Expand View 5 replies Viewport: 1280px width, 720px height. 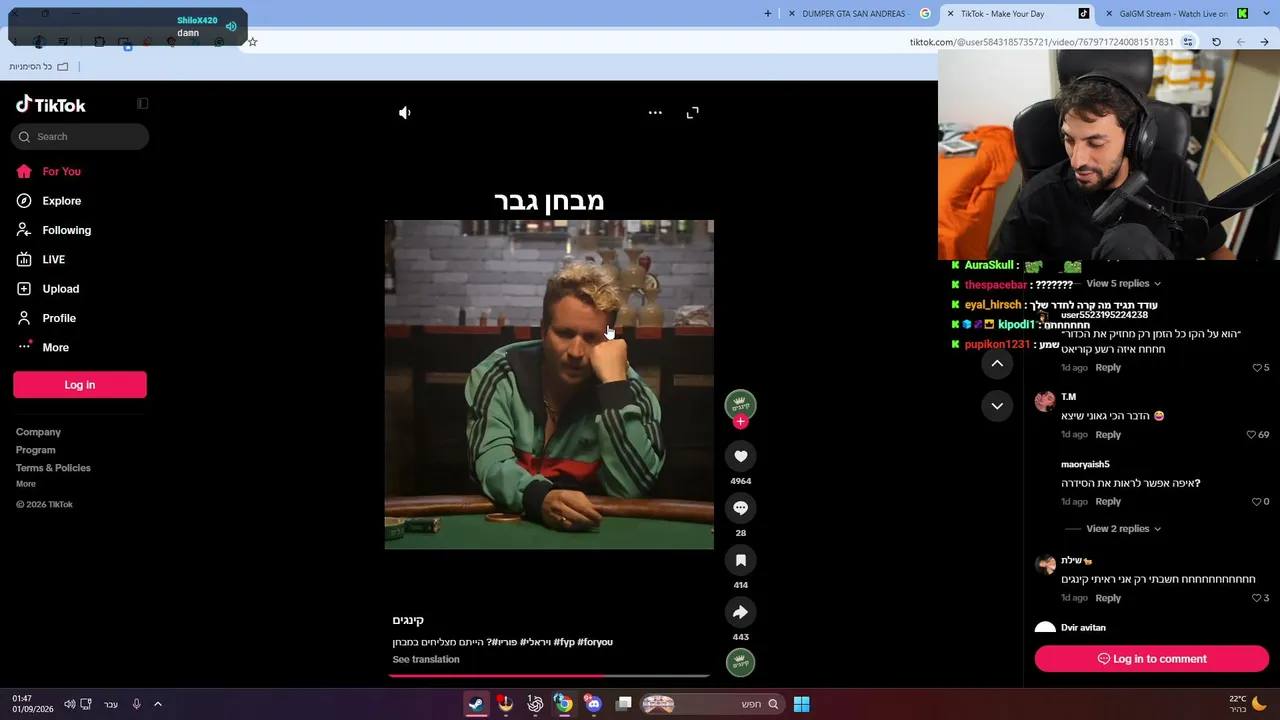[x=1123, y=284]
